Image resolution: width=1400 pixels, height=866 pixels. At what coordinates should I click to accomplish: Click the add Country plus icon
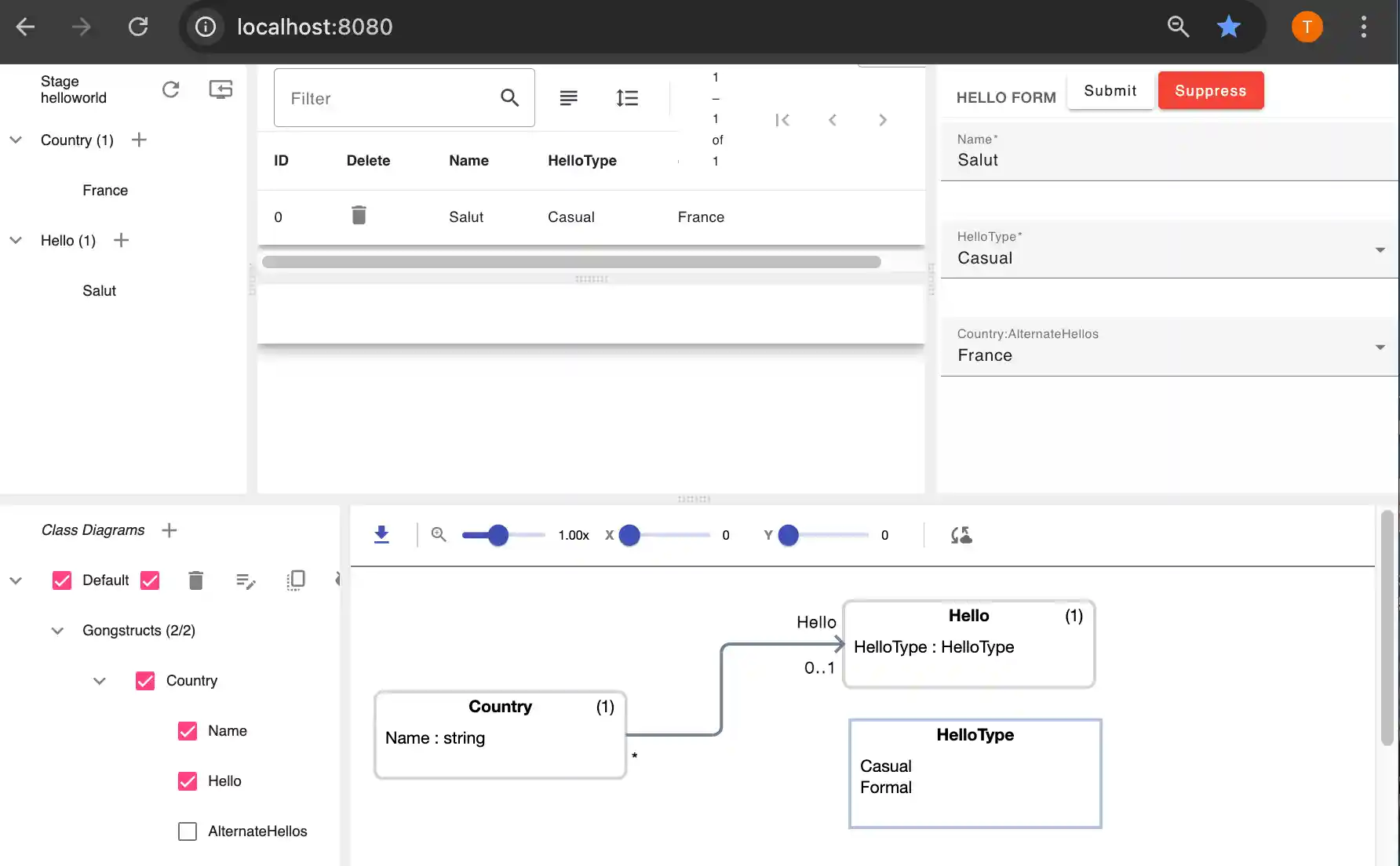click(x=139, y=140)
